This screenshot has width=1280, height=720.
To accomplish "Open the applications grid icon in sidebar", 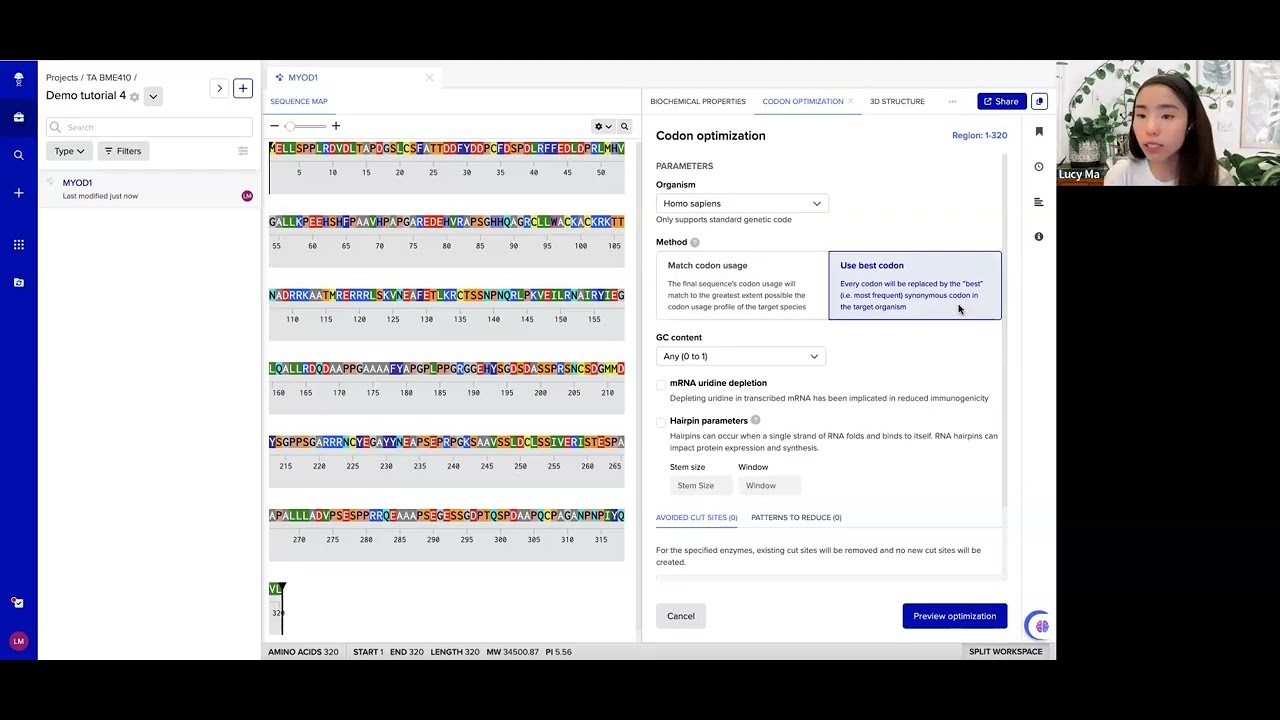I will coord(18,245).
